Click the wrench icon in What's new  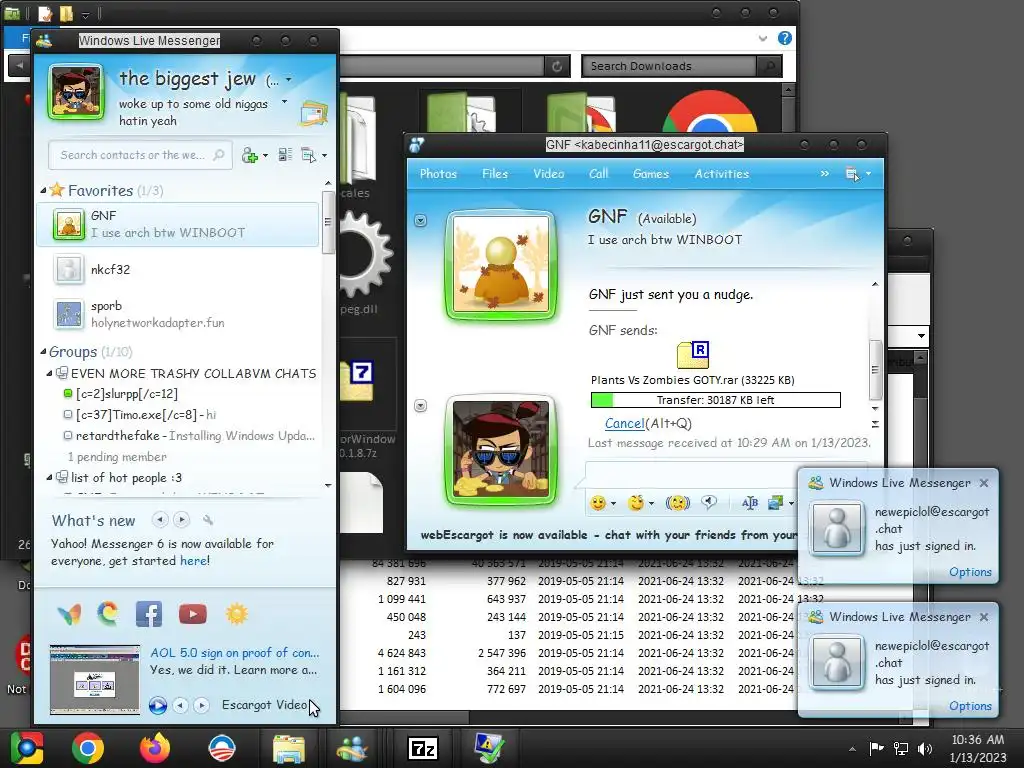pyautogui.click(x=208, y=520)
